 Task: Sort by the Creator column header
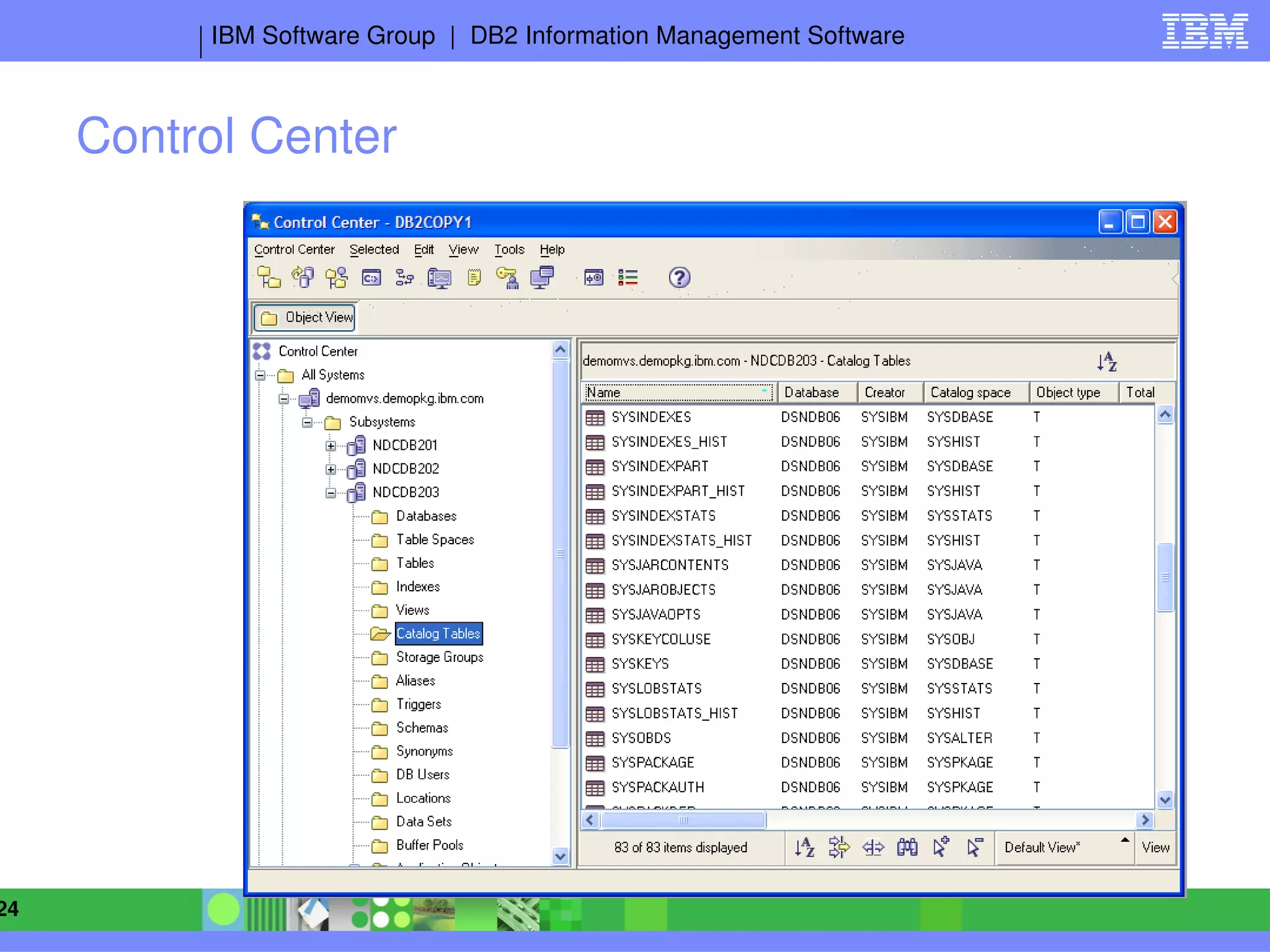(890, 392)
